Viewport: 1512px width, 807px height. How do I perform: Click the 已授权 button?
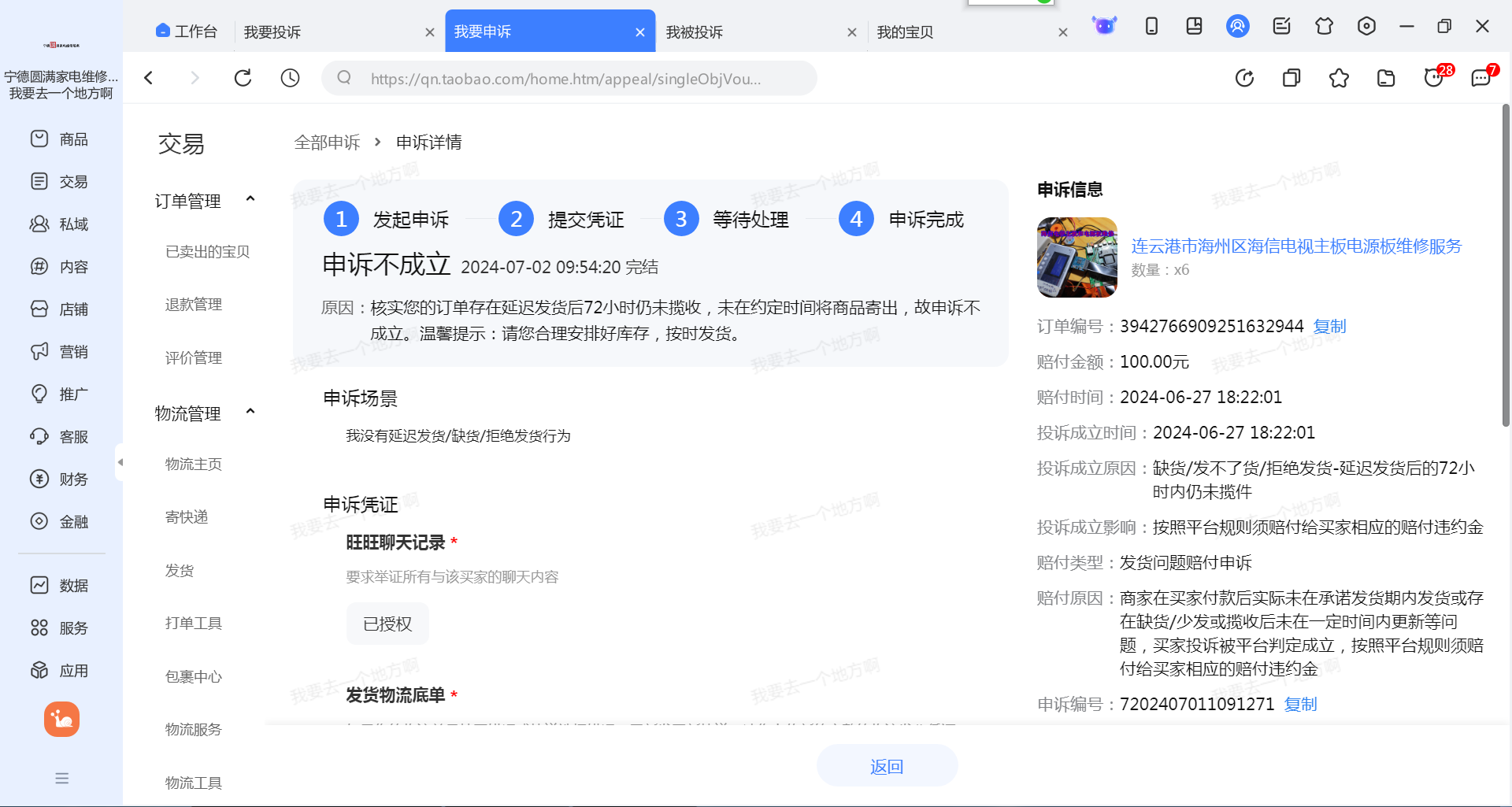pos(387,624)
